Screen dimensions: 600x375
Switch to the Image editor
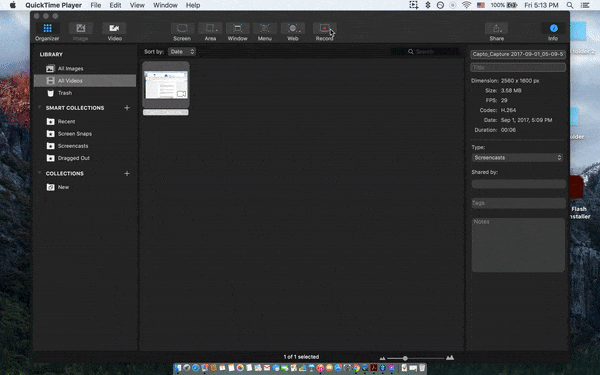[80, 32]
